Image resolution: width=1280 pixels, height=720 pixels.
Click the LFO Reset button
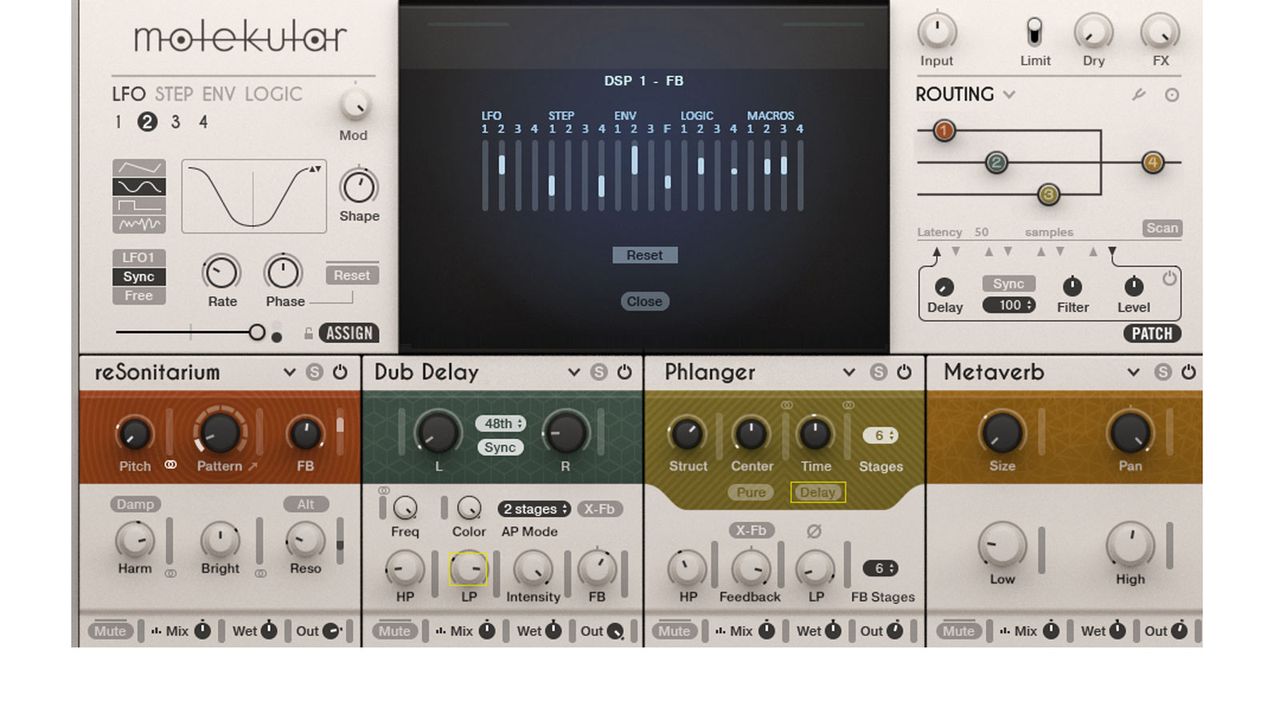point(352,275)
